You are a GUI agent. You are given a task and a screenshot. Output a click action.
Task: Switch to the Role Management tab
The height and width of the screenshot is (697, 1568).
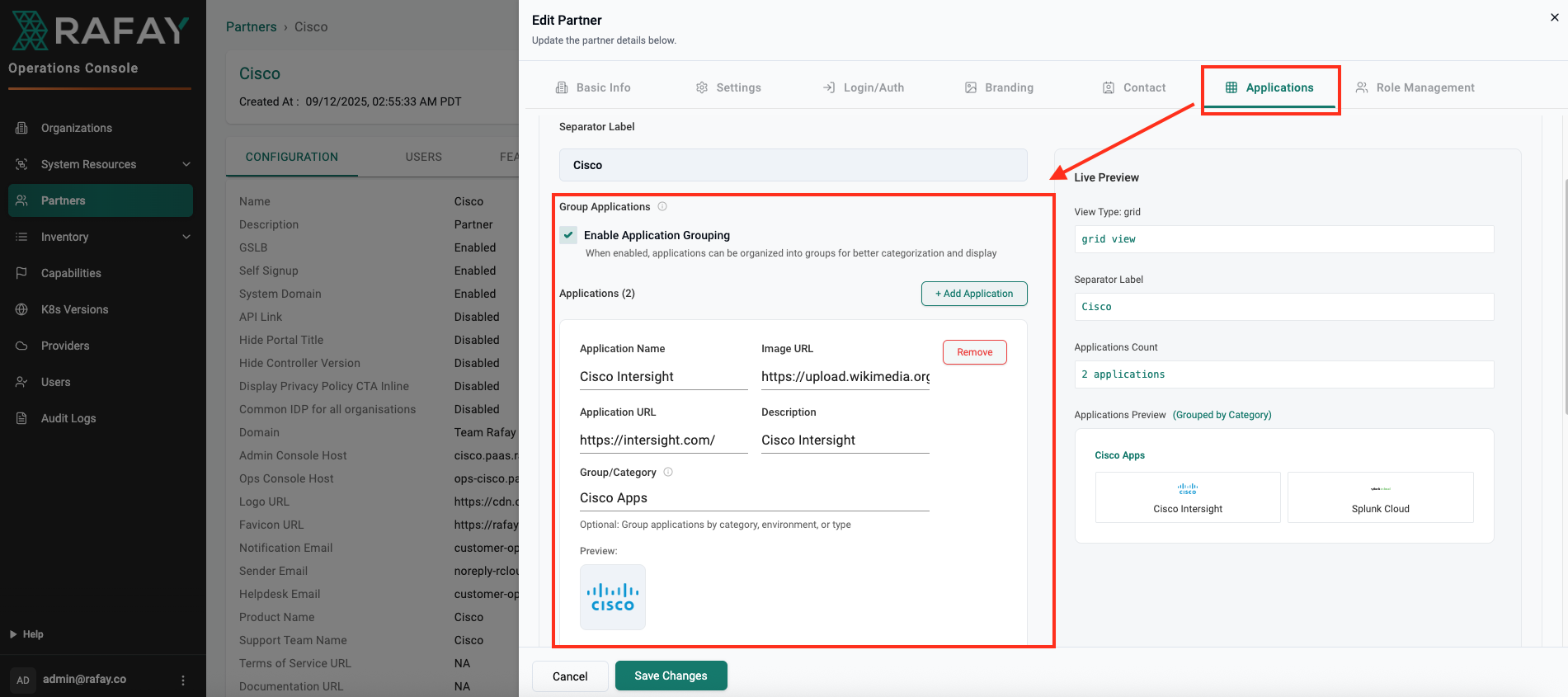point(1415,87)
